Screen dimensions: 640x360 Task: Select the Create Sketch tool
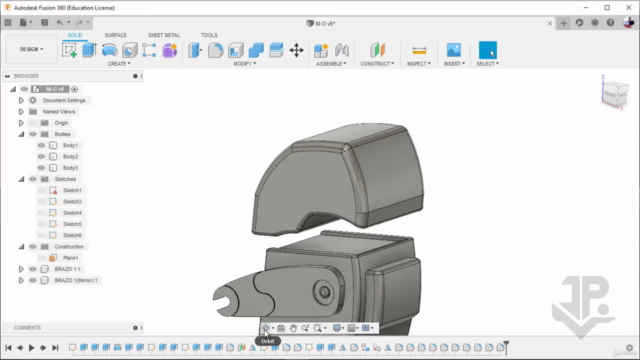click(x=69, y=50)
